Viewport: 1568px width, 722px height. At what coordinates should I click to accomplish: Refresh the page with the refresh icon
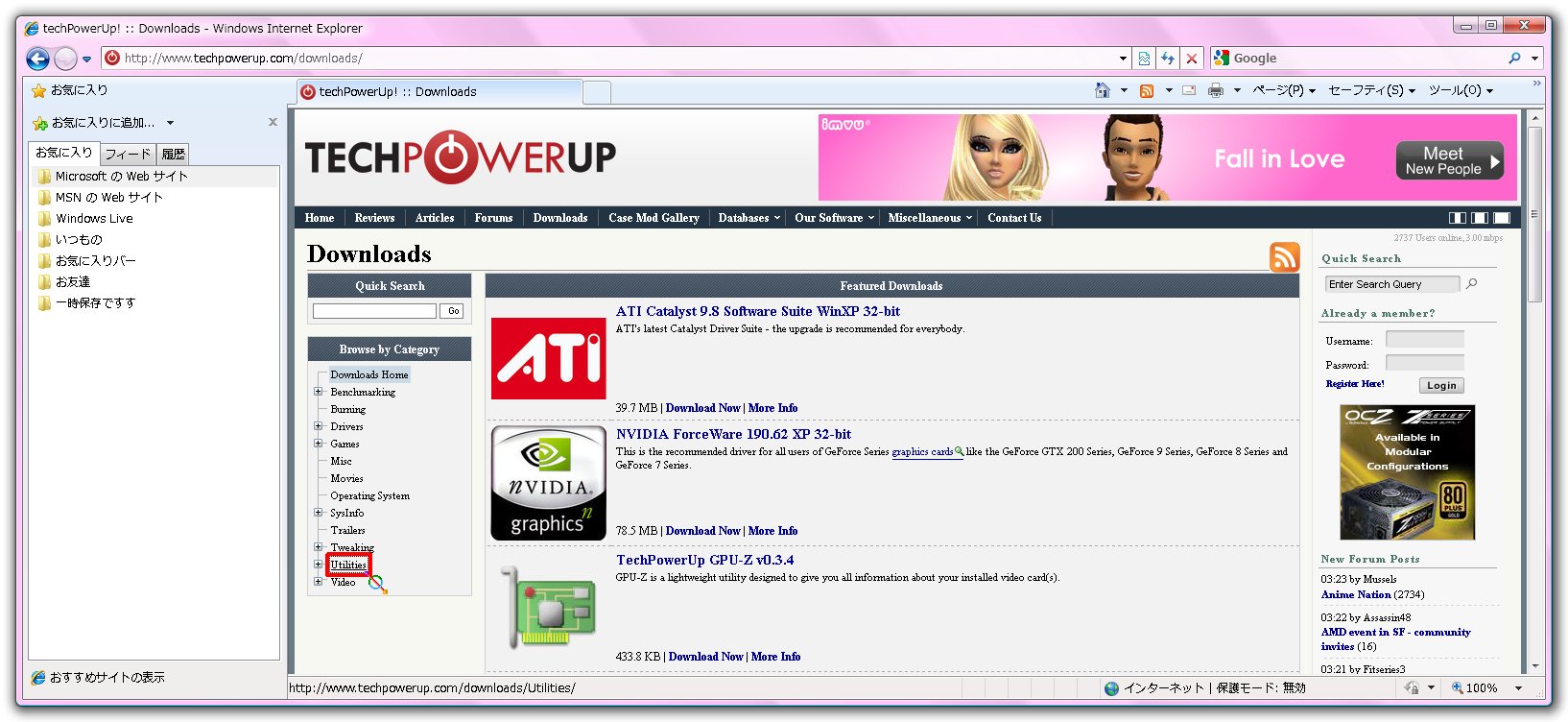click(1168, 59)
